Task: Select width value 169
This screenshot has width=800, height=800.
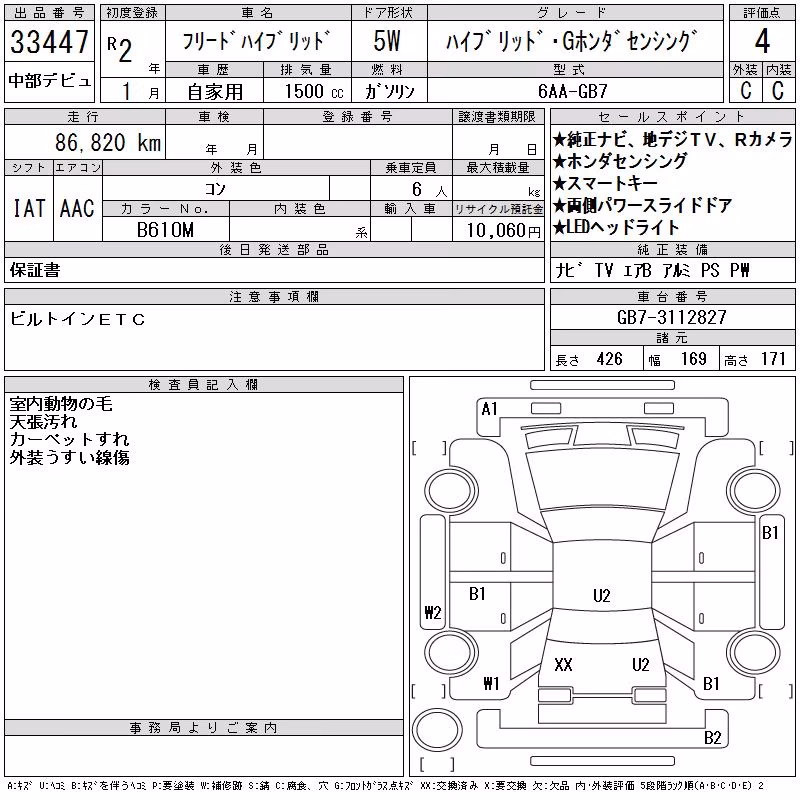Action: pos(694,359)
